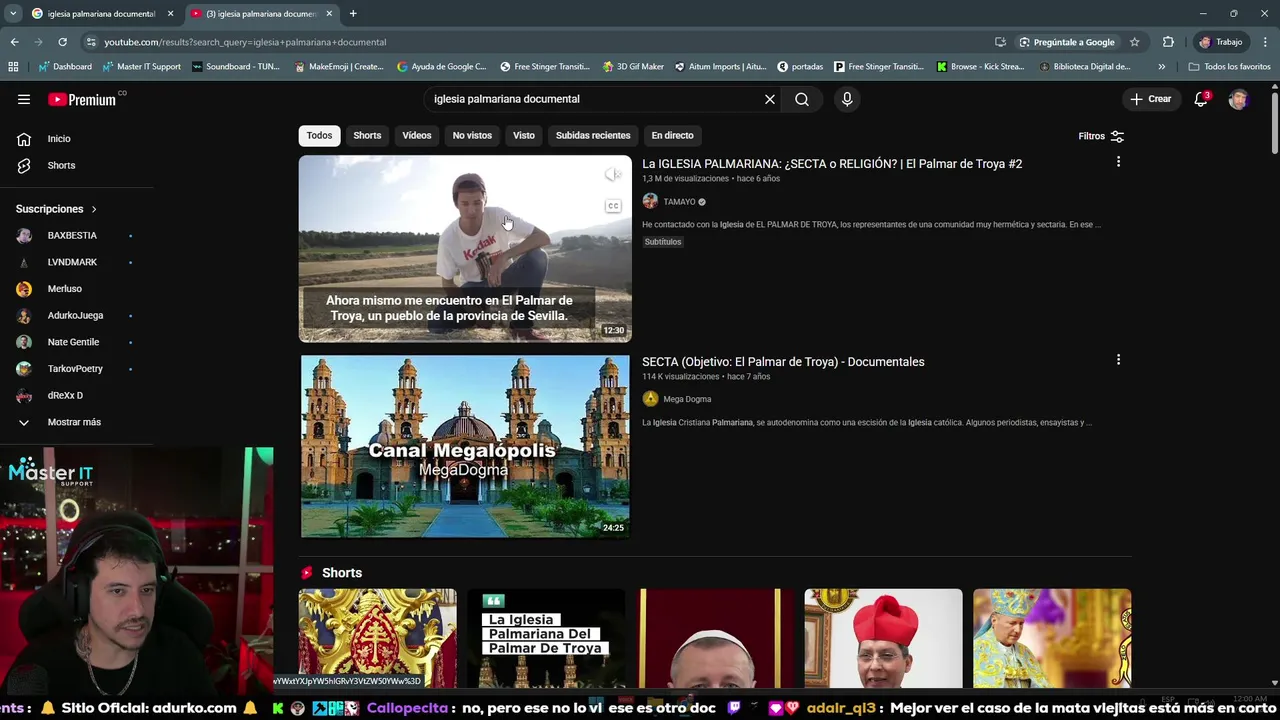
Task: Open Canal Megalópolis video thumbnail
Action: [x=465, y=446]
